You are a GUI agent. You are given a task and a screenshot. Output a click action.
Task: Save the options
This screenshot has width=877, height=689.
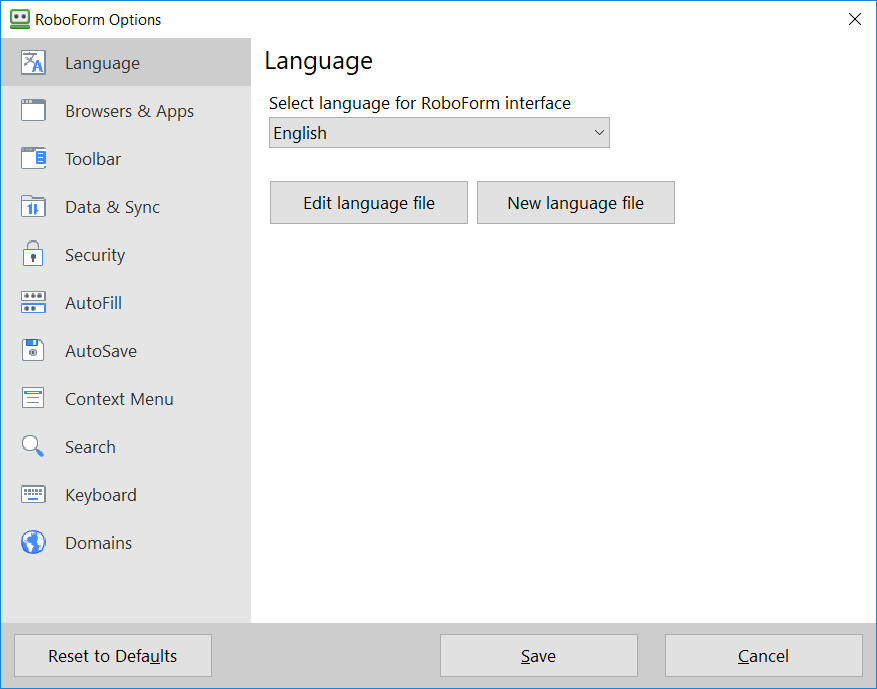[x=539, y=655]
